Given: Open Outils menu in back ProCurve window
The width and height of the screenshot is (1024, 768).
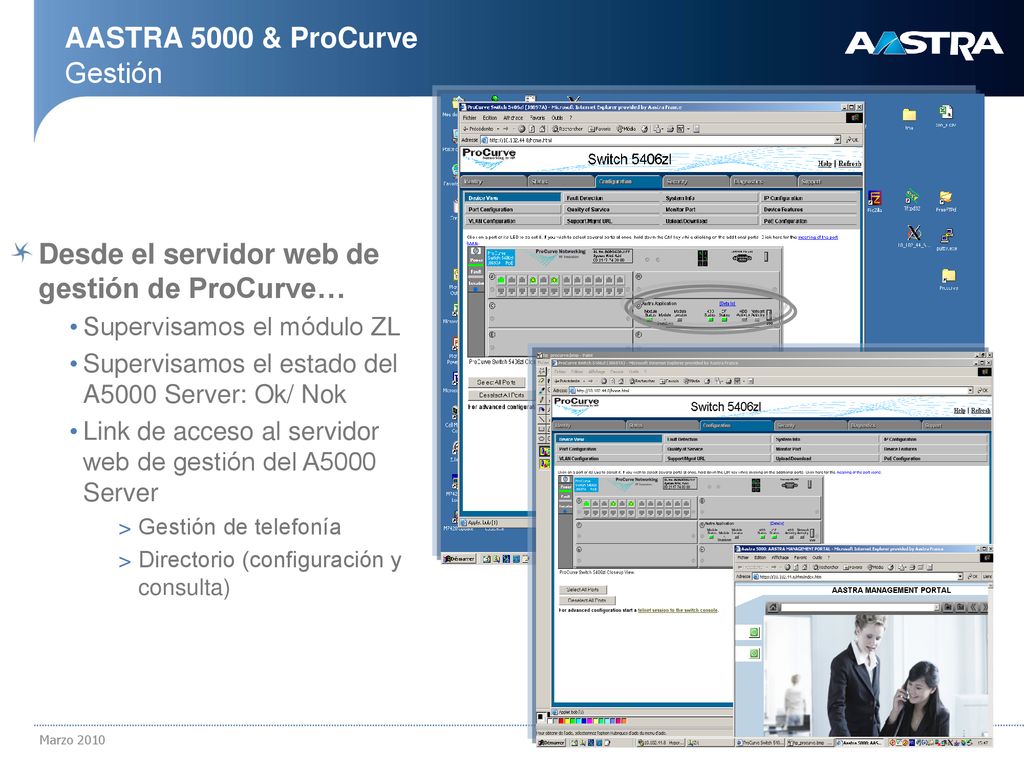Looking at the screenshot, I should click(x=557, y=118).
